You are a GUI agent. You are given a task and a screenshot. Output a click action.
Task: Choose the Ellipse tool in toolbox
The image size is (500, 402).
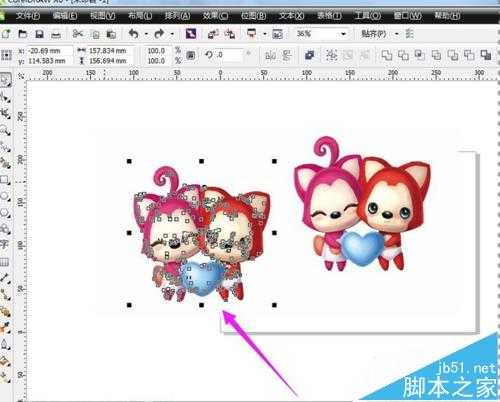point(5,196)
